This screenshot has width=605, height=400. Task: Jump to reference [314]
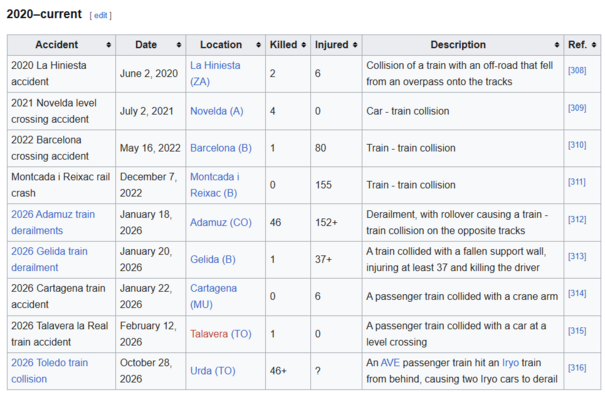577,294
